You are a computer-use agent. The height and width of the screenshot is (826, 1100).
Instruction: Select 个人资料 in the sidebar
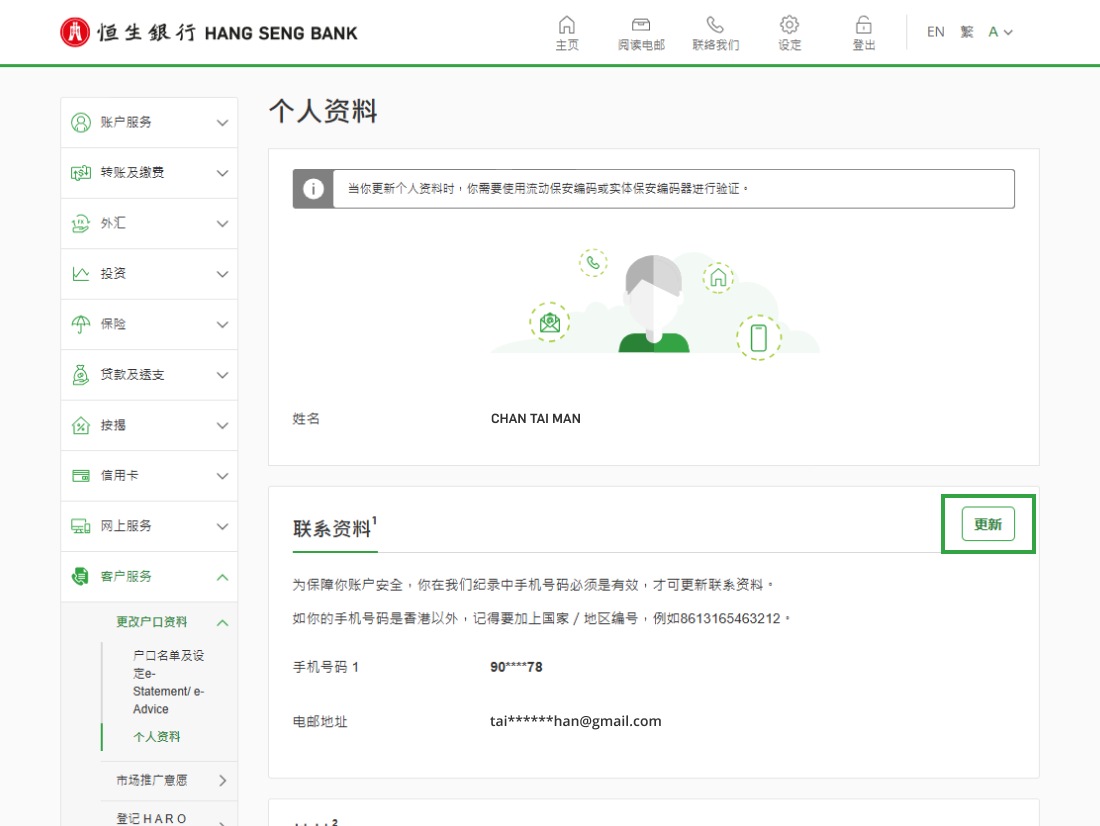click(x=157, y=737)
